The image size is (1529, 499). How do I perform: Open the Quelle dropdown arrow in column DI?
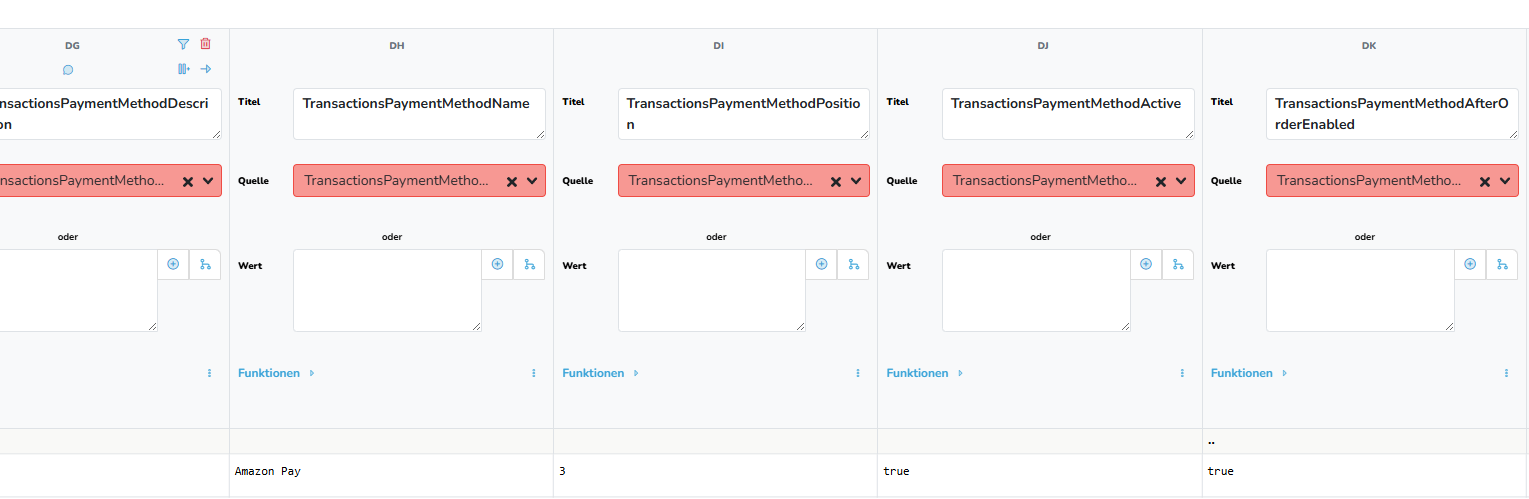(x=856, y=181)
